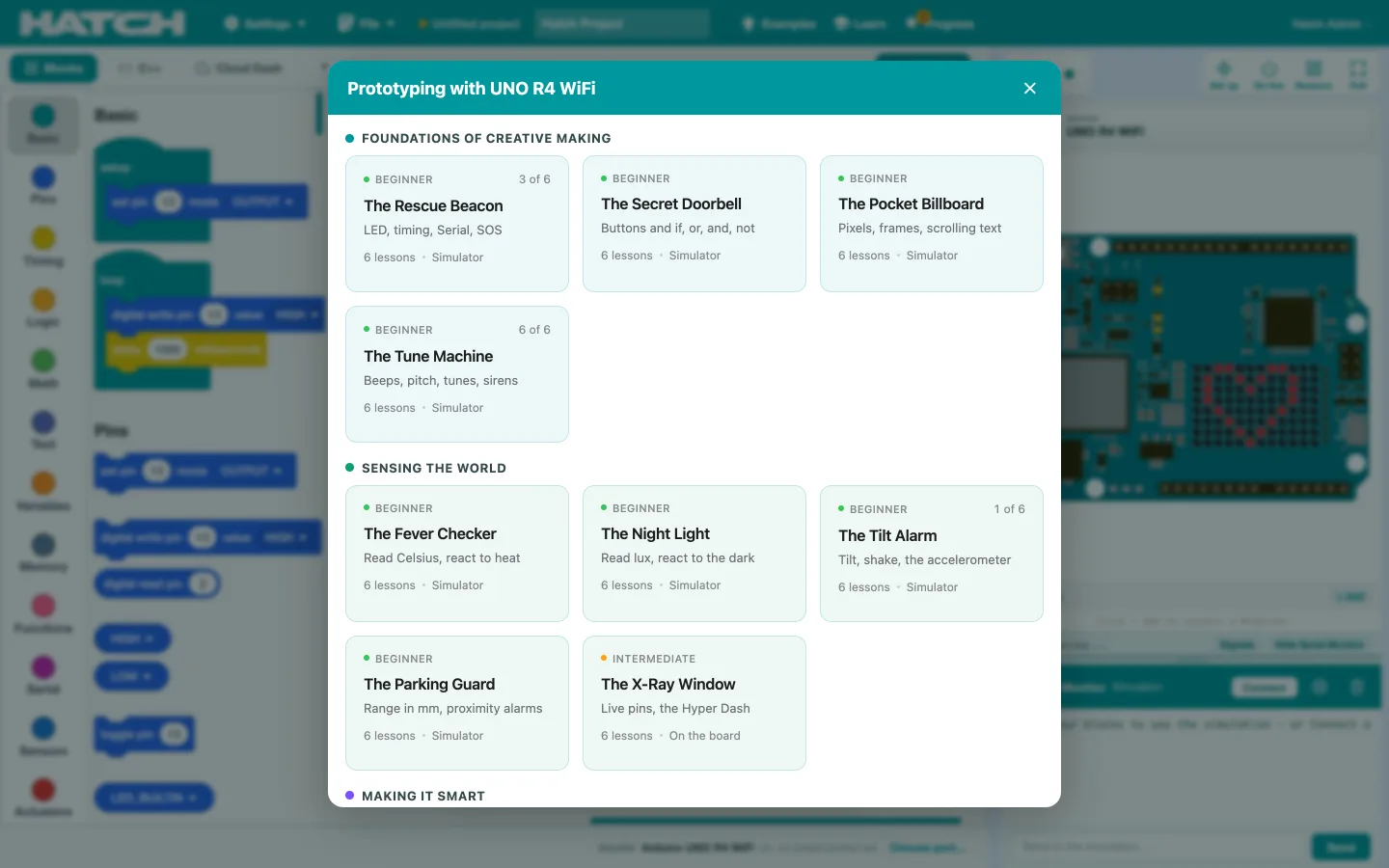
Task: Open the Learn menu in the header
Action: pos(860,23)
